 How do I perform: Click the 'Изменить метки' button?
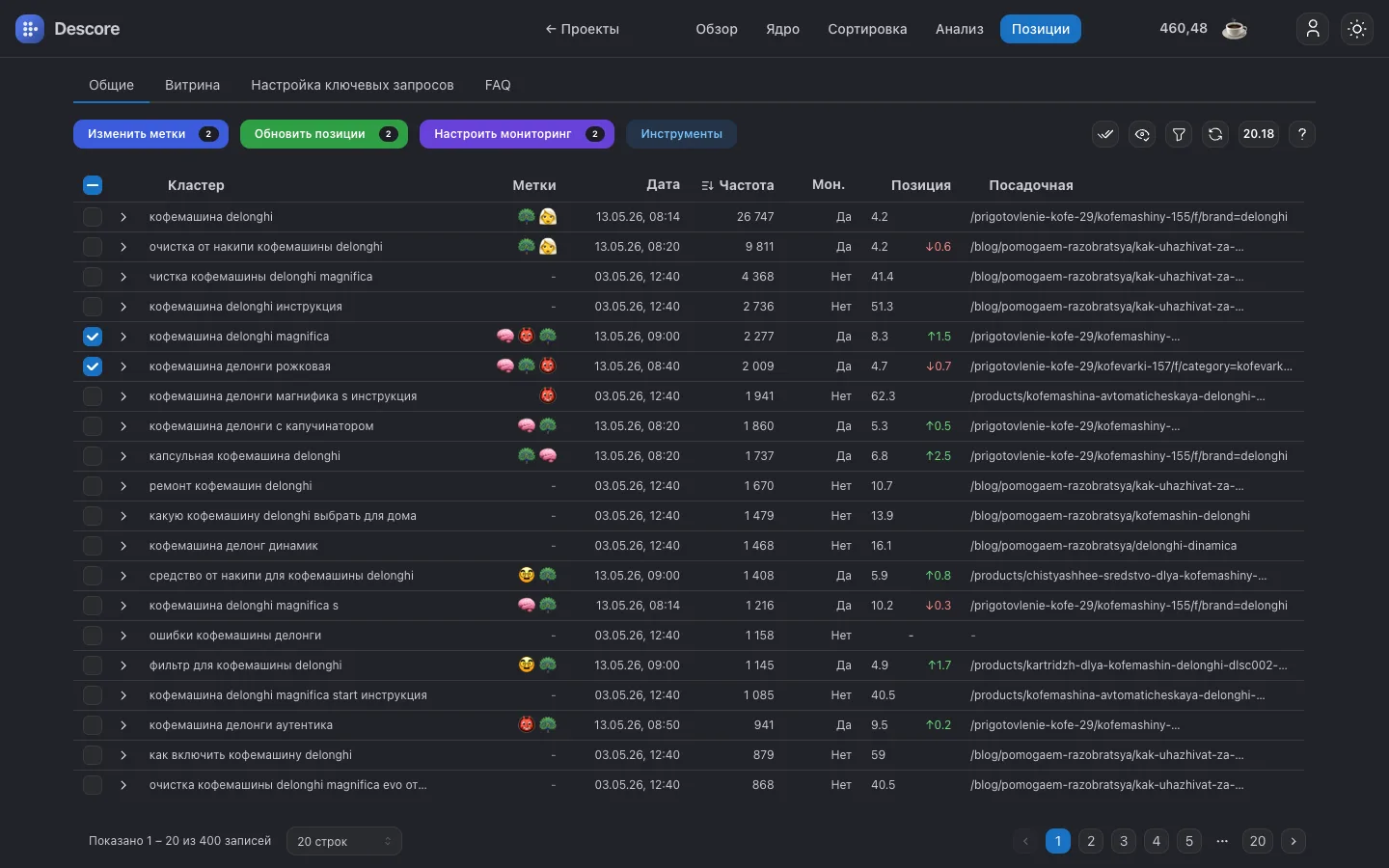(x=150, y=134)
